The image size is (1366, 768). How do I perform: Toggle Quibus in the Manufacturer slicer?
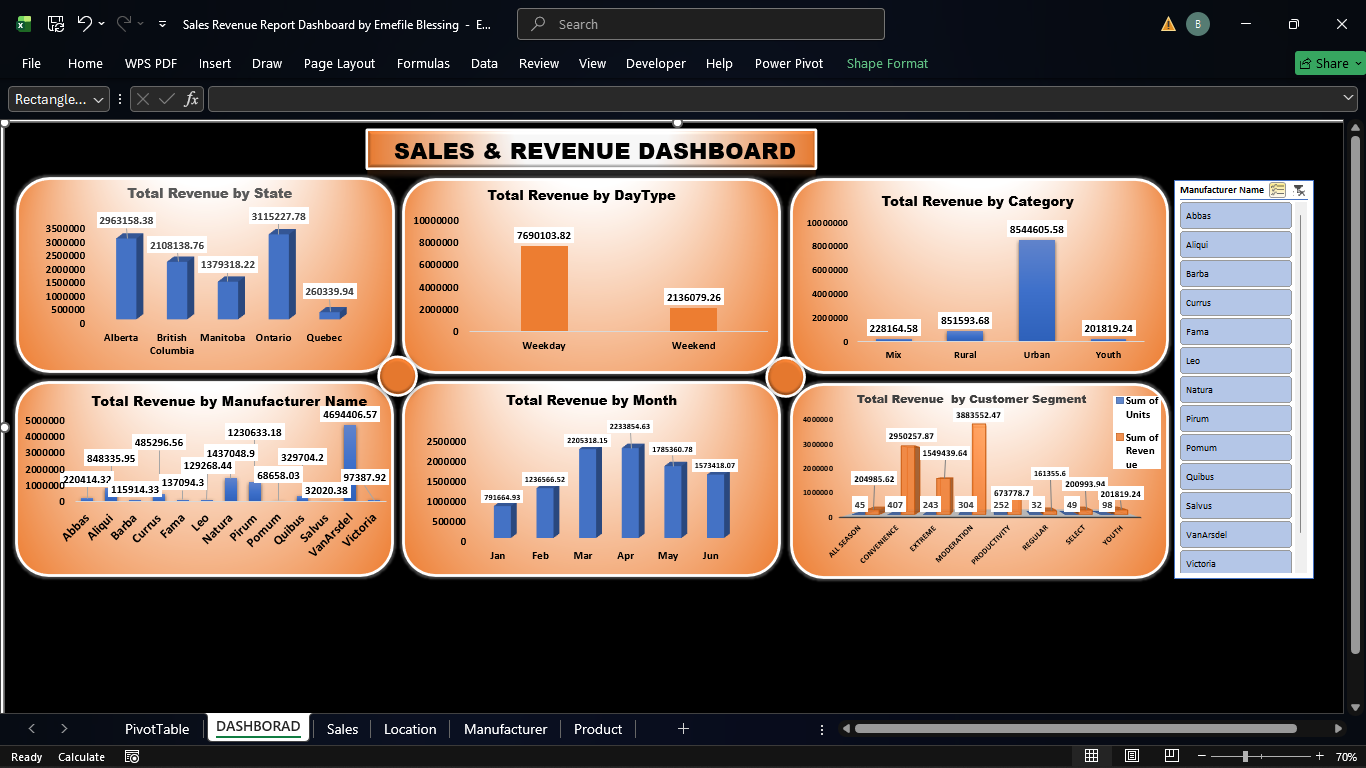(x=1235, y=476)
